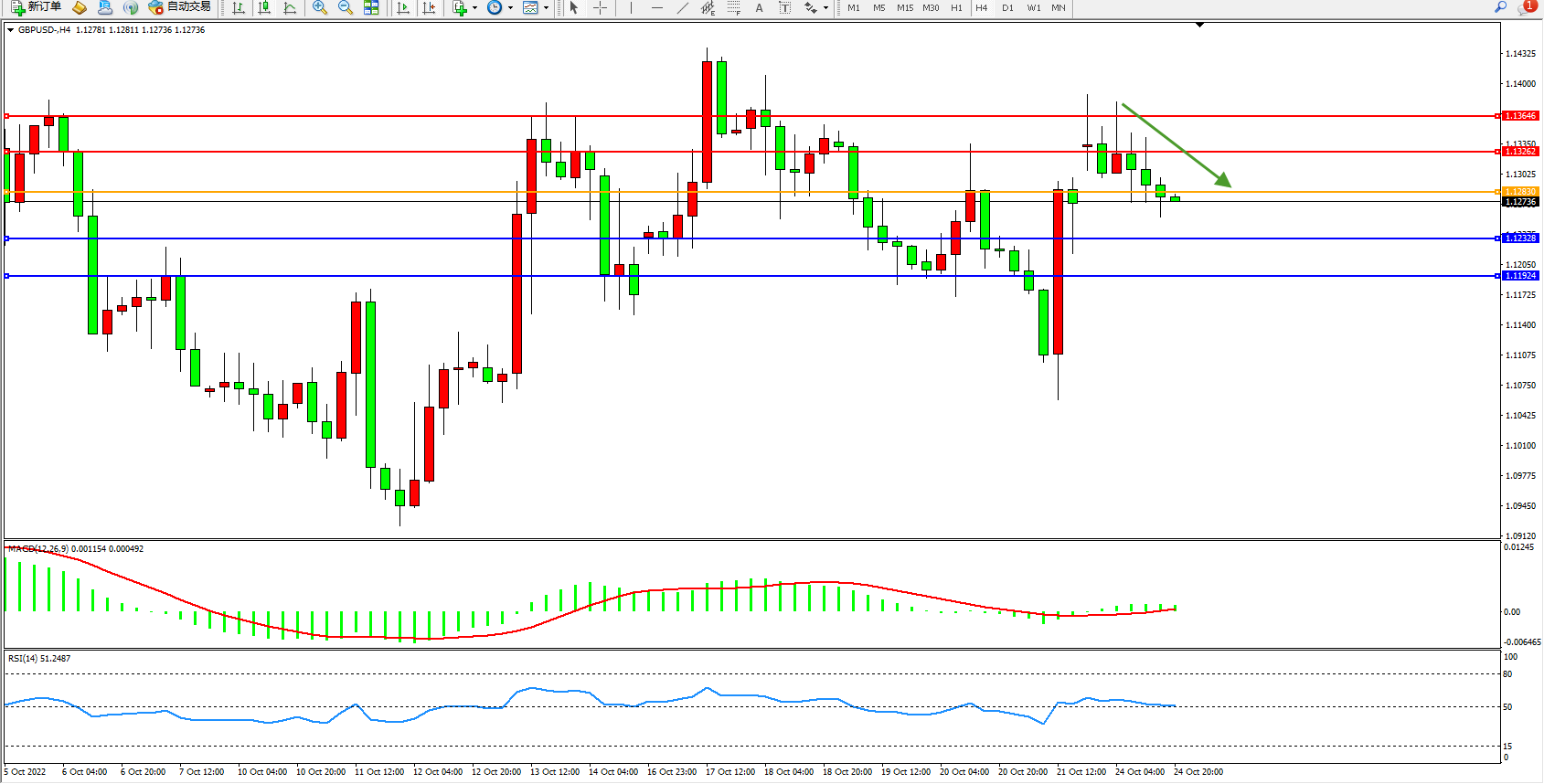
Task: Toggle auto scroll chart button
Action: [x=402, y=7]
